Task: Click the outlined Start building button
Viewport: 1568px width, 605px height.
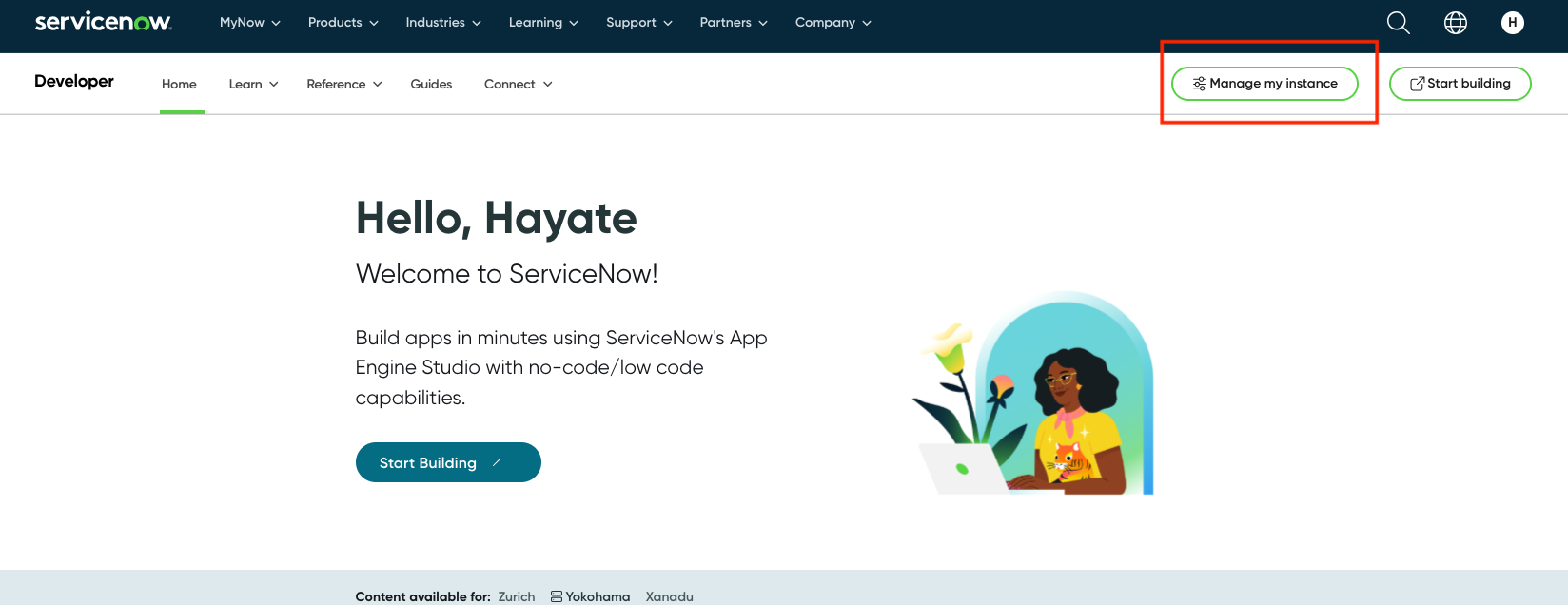Action: click(x=1460, y=84)
